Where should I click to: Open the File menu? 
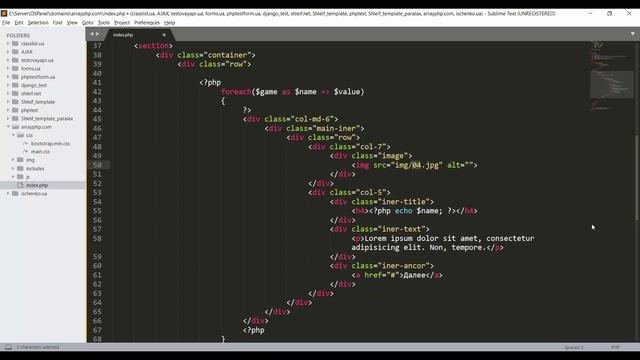6,22
